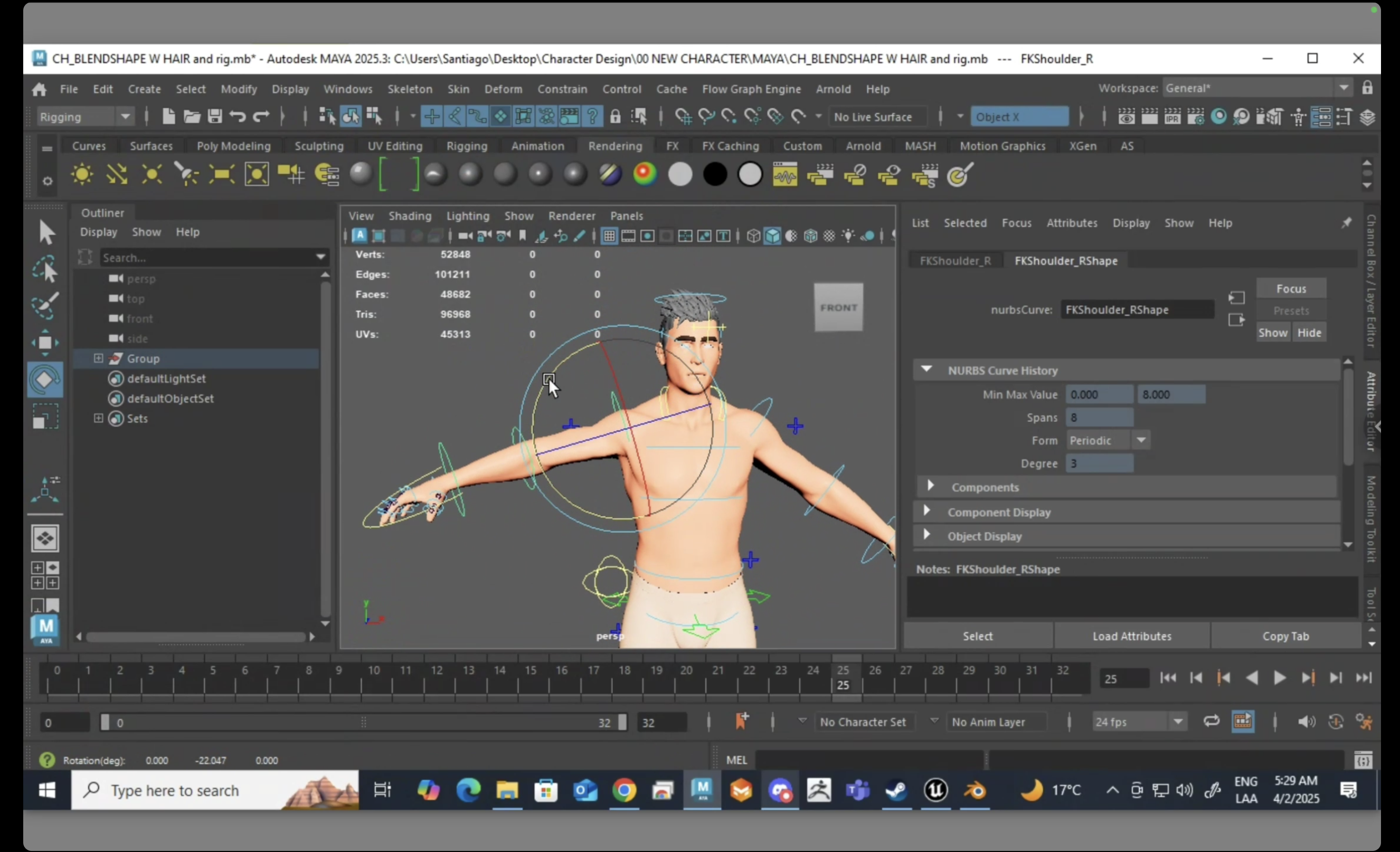Click the Show button

pyautogui.click(x=1272, y=333)
